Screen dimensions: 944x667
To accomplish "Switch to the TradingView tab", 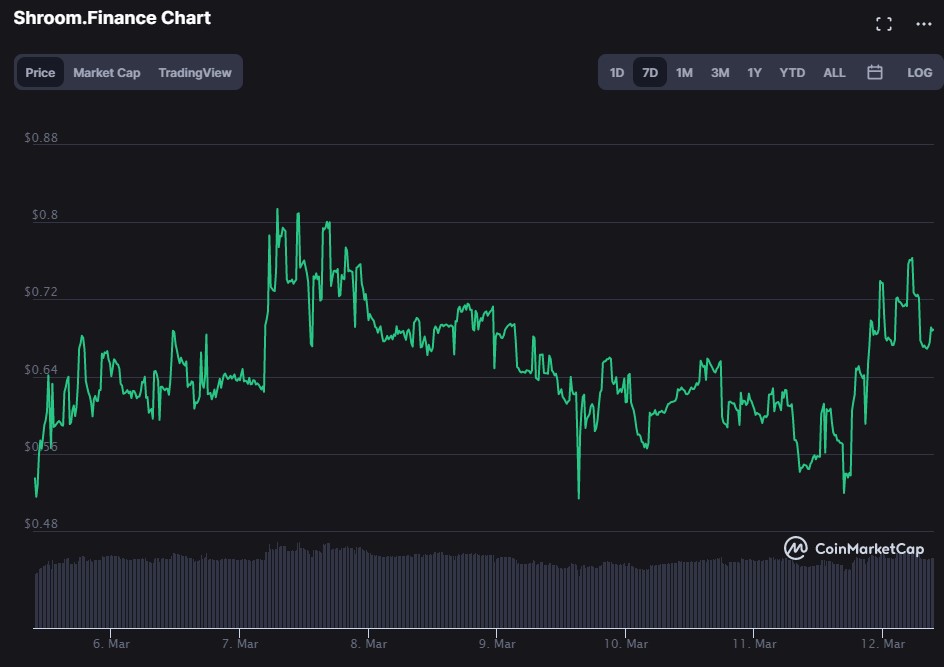I will click(194, 73).
